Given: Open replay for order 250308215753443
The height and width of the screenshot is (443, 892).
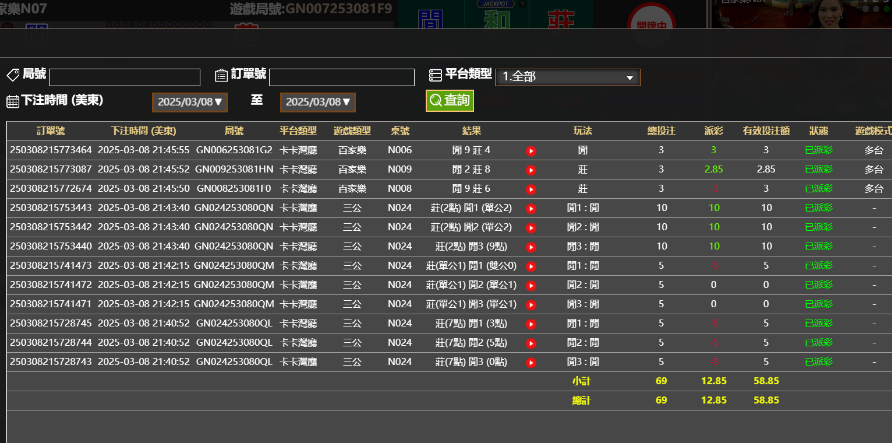Looking at the screenshot, I should point(531,208).
